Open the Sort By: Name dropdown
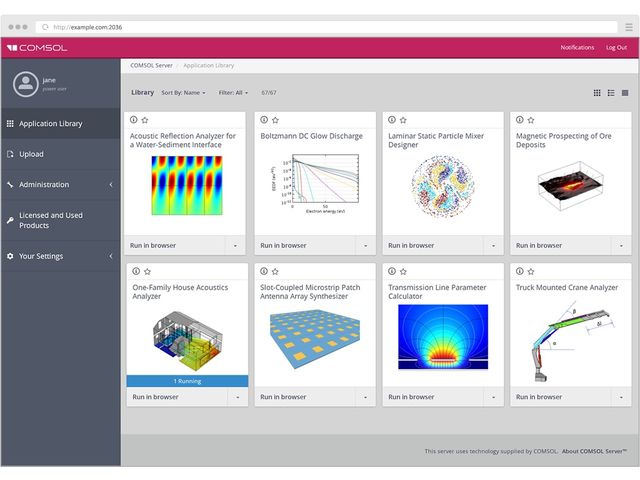This screenshot has width=640, height=480. click(183, 92)
